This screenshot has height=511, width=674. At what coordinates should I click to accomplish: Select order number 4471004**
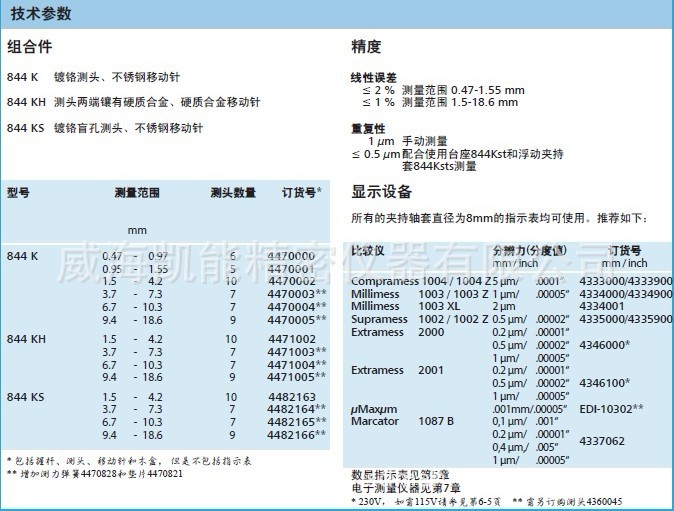pyautogui.click(x=297, y=365)
